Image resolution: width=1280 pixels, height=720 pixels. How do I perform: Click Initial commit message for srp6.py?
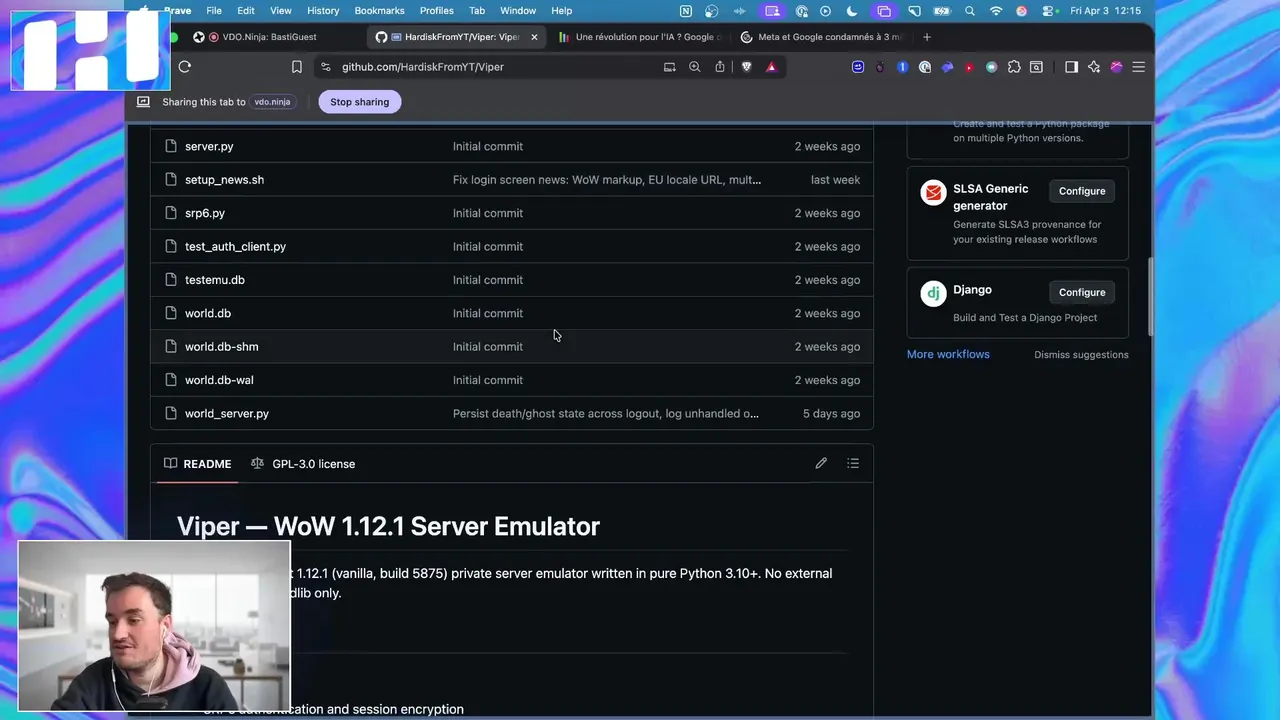(488, 213)
